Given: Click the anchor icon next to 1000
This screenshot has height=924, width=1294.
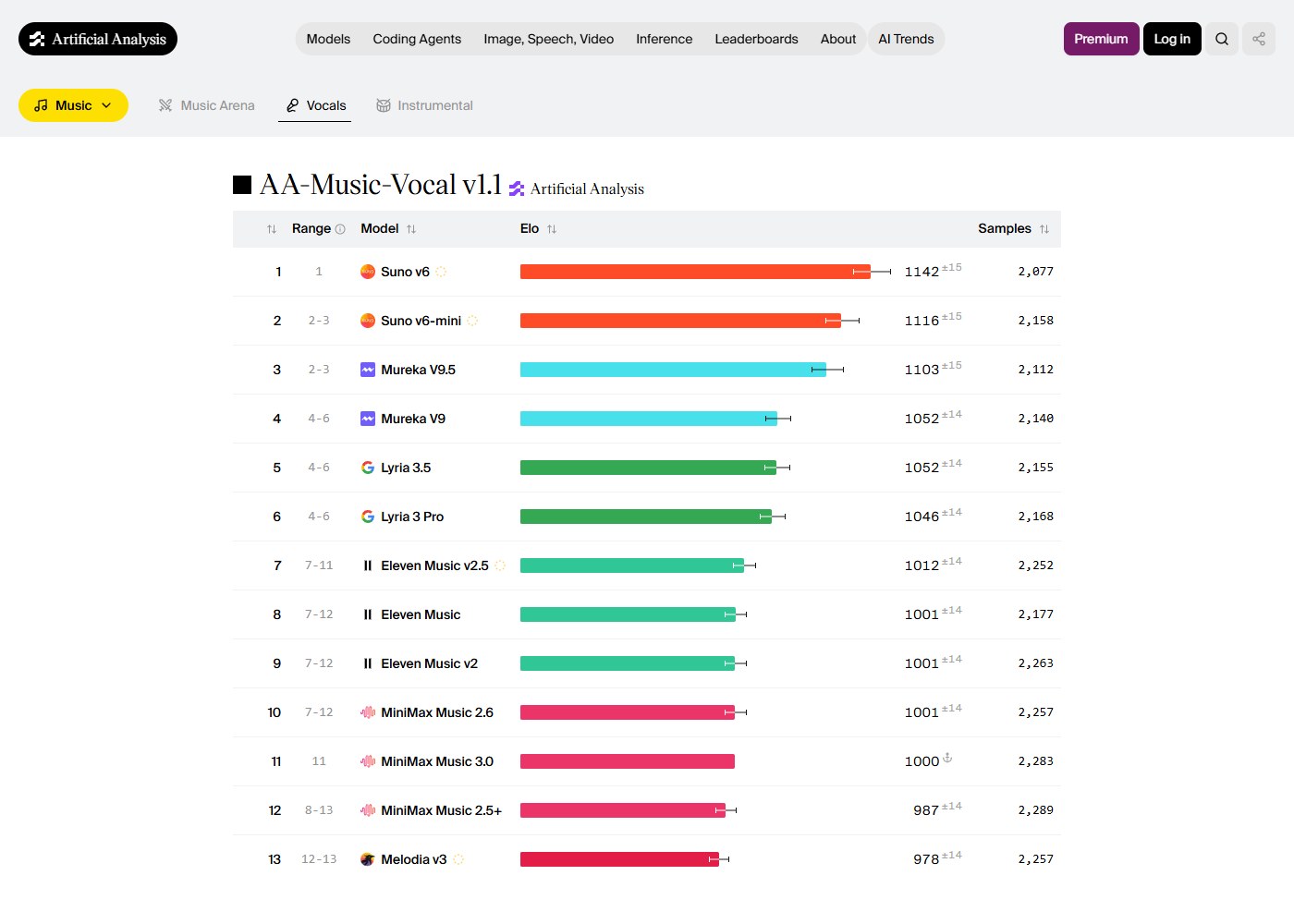Looking at the screenshot, I should [947, 758].
